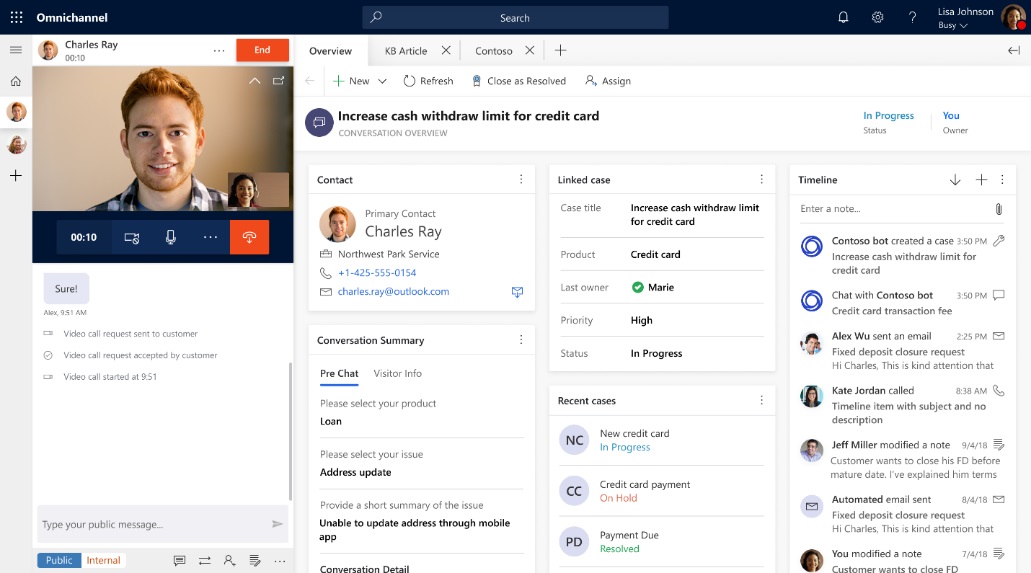The image size is (1031, 573).
Task: Switch message mode to Internal
Action: pyautogui.click(x=103, y=560)
